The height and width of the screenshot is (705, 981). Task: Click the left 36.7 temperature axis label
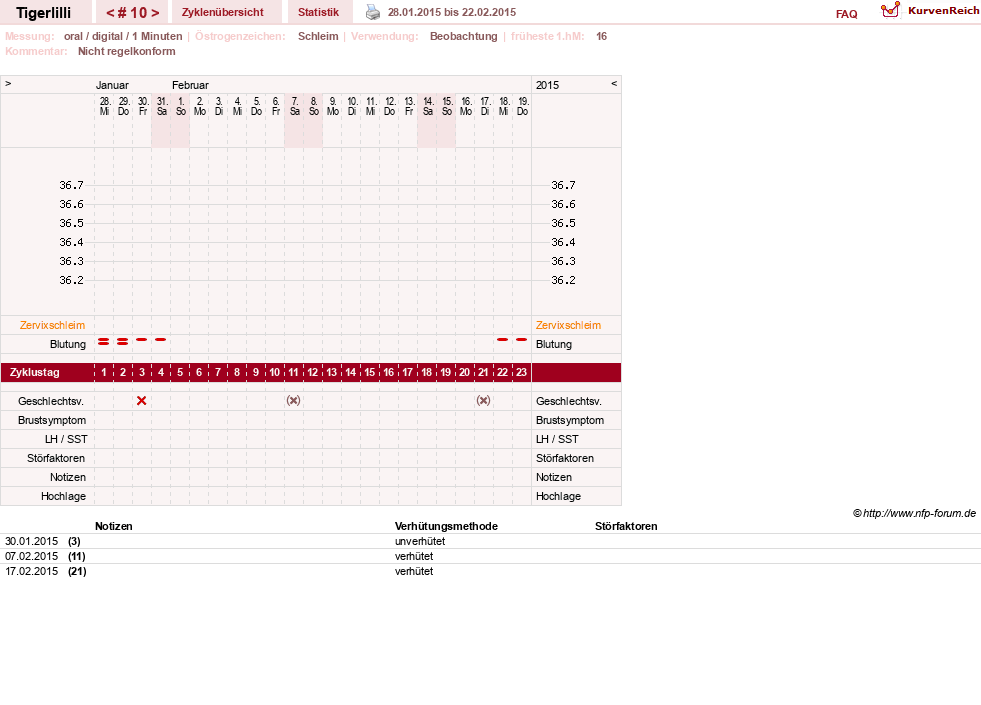coord(71,185)
